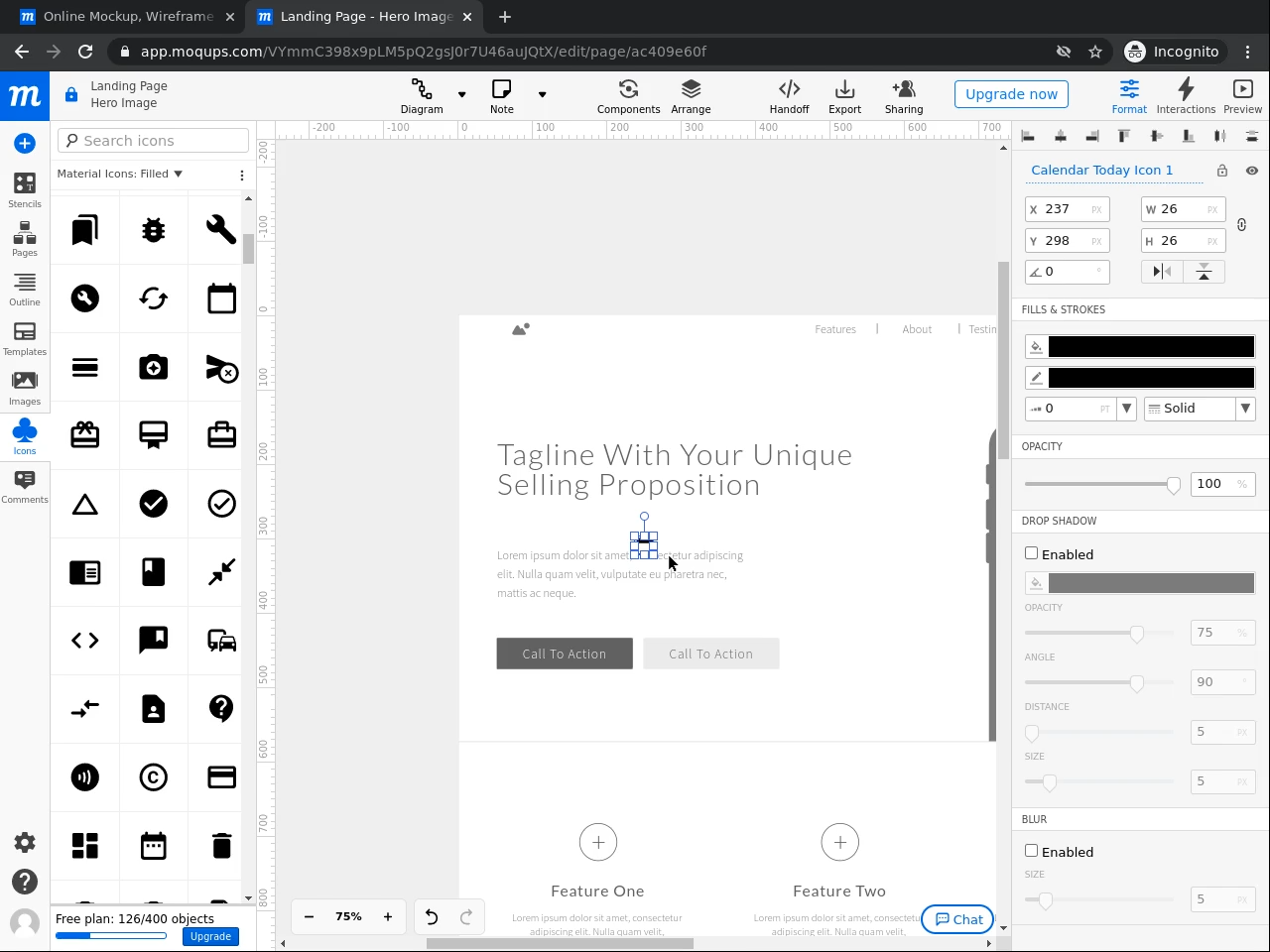Open the Chat button

point(958,919)
